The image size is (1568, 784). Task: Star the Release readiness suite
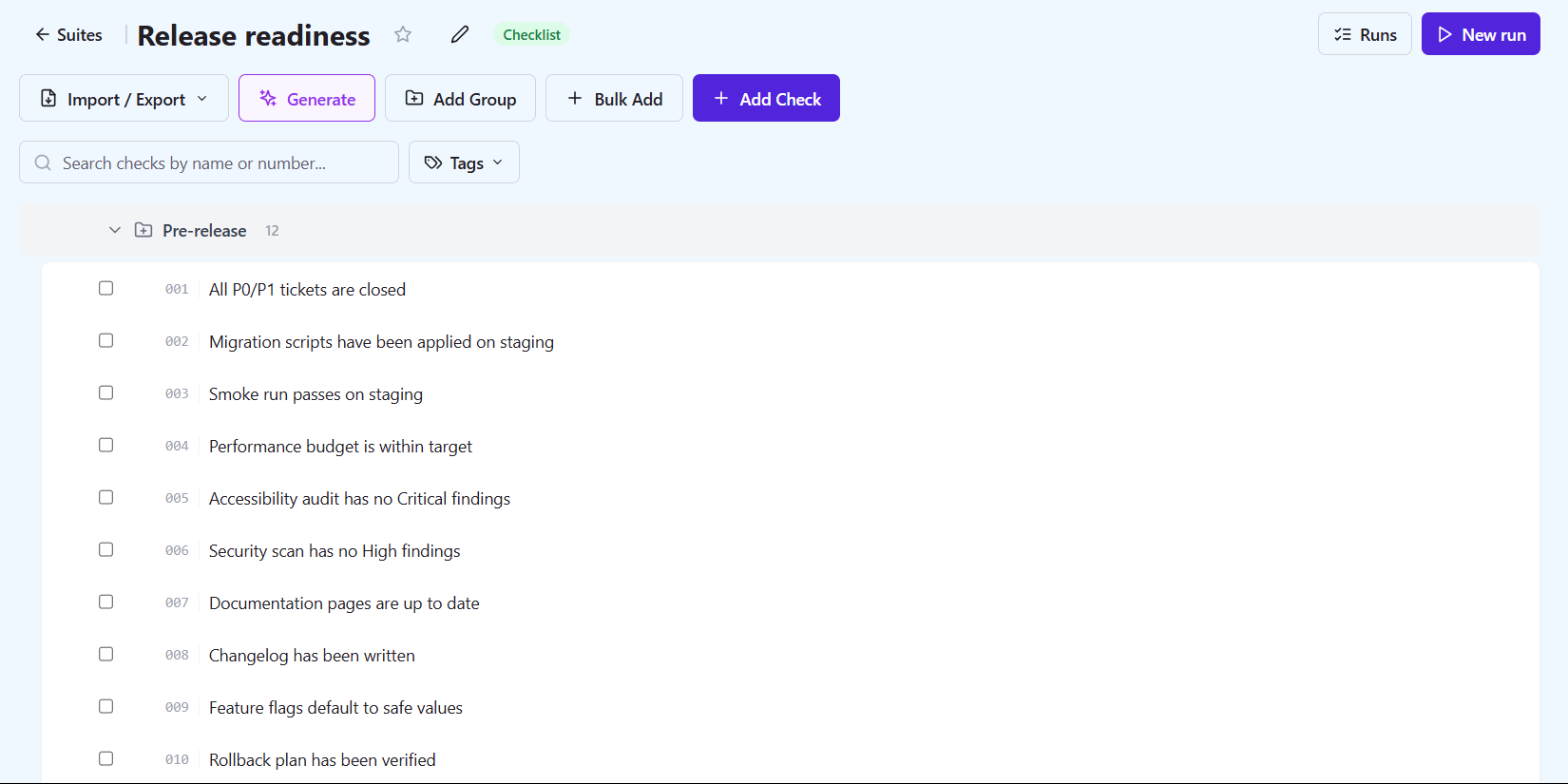403,35
